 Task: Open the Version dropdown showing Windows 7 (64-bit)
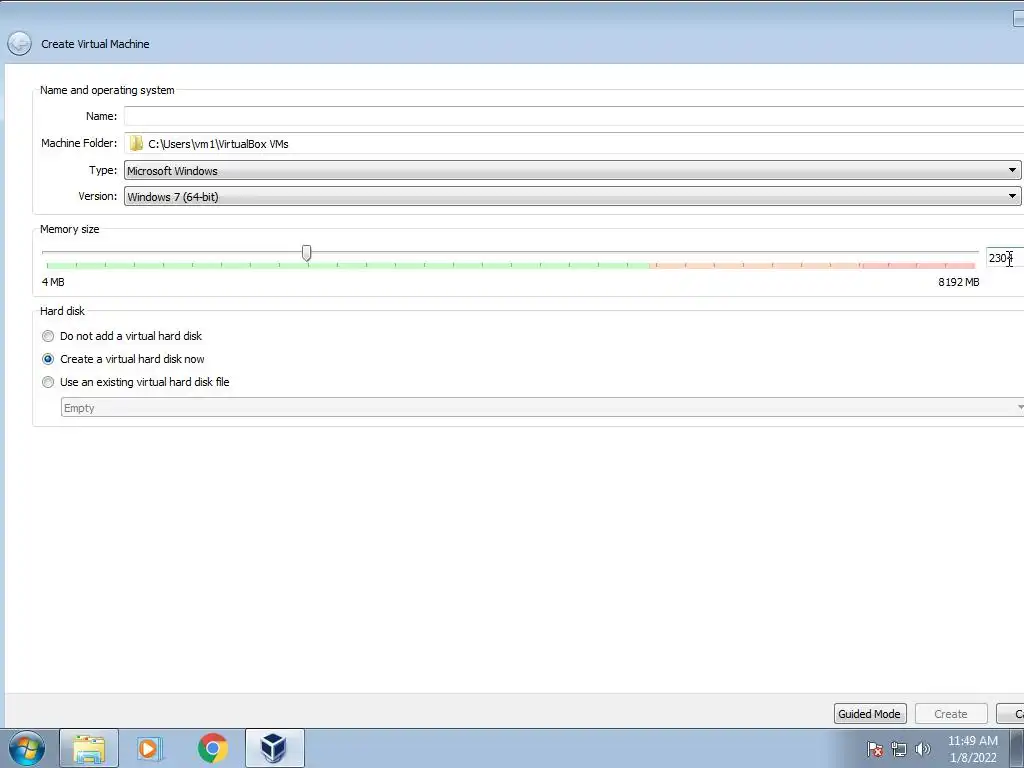tap(573, 197)
